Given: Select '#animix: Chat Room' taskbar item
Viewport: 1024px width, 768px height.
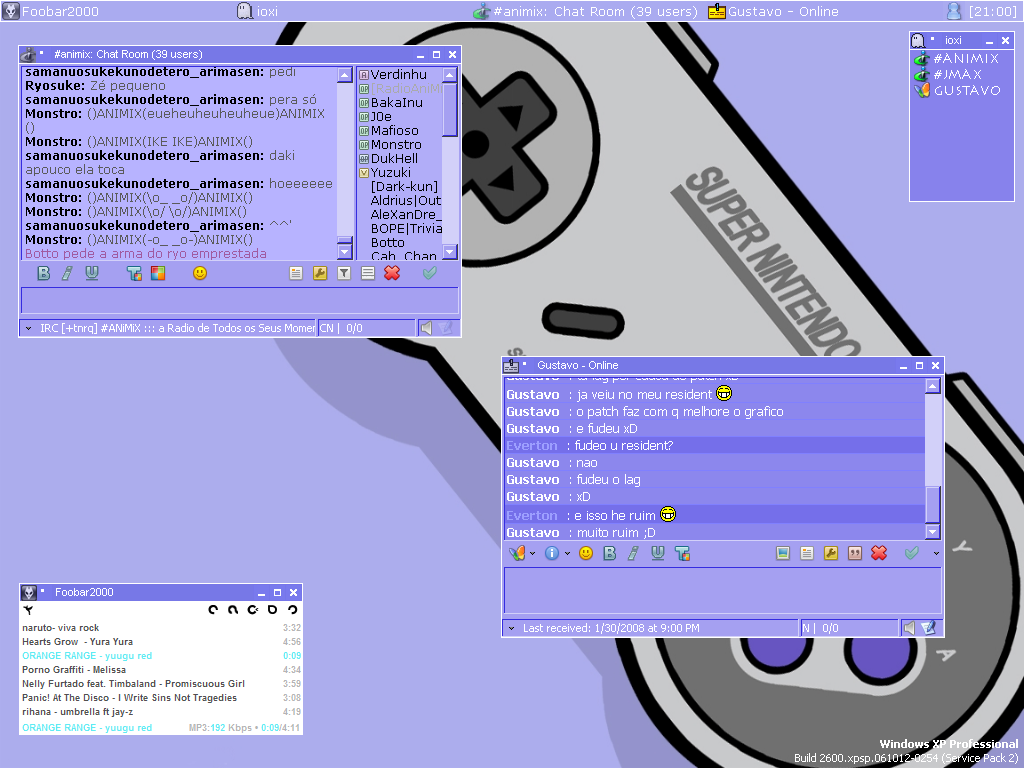Looking at the screenshot, I should click(585, 11).
